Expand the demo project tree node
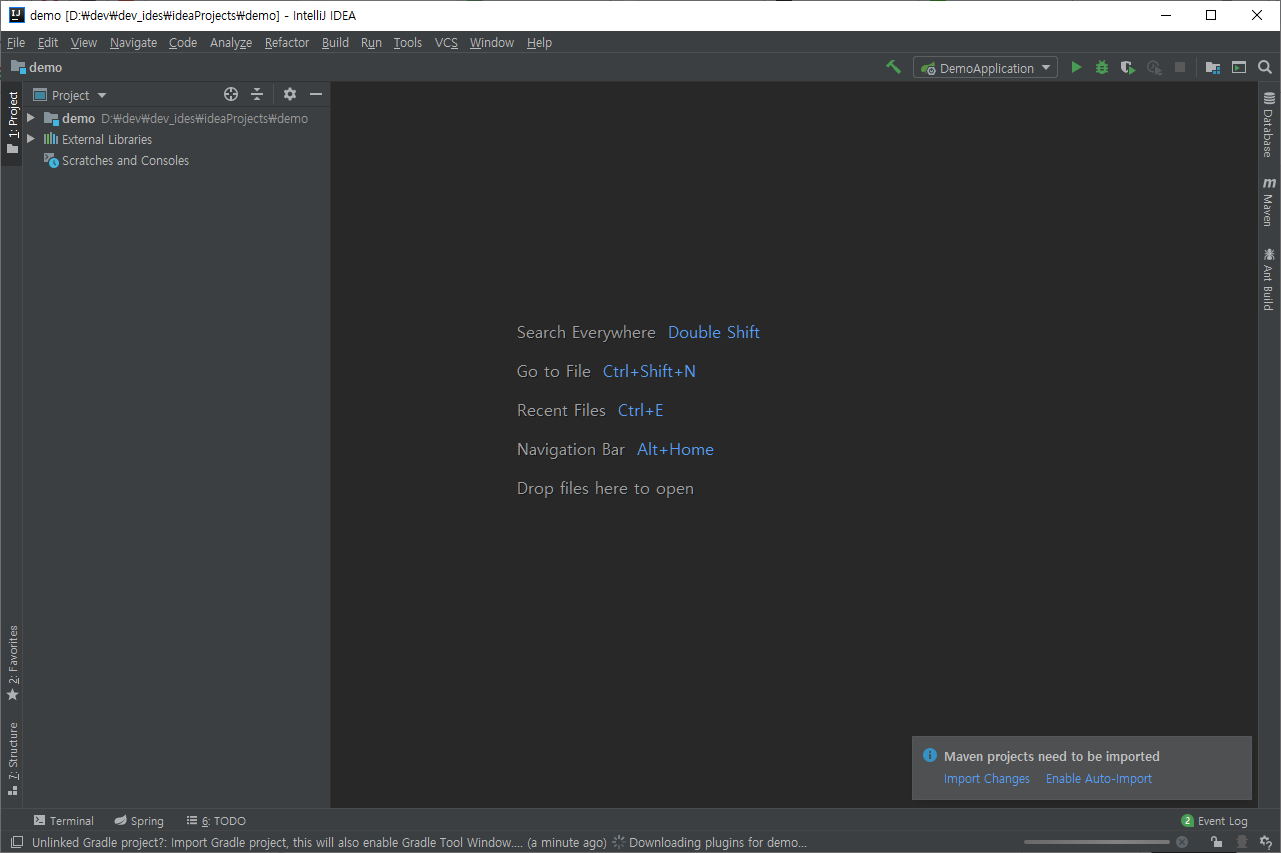Screen dimensions: 1281x853 (31, 118)
